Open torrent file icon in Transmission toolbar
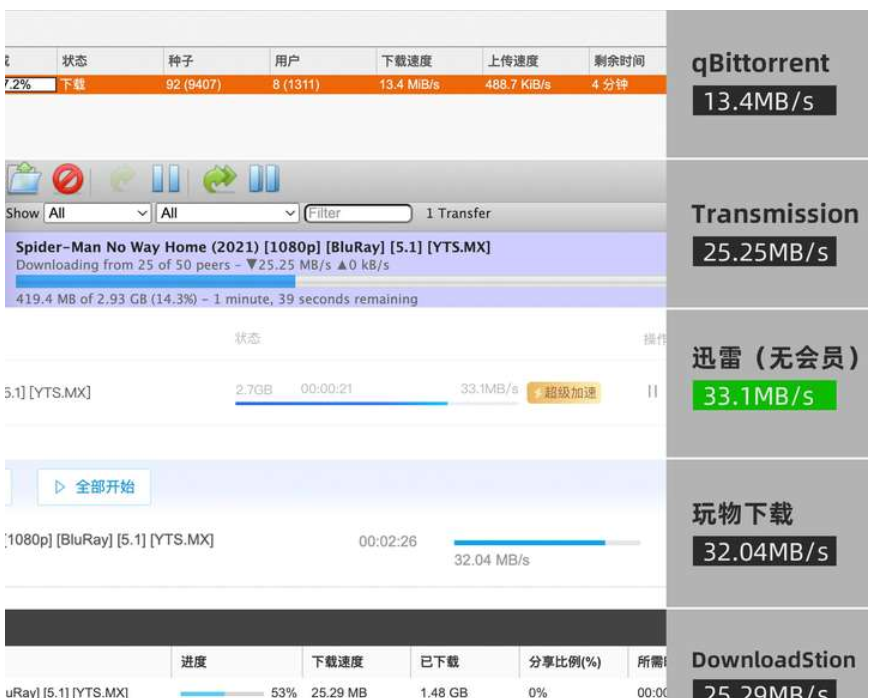Screen dimensions: 871x698 (x=24, y=178)
